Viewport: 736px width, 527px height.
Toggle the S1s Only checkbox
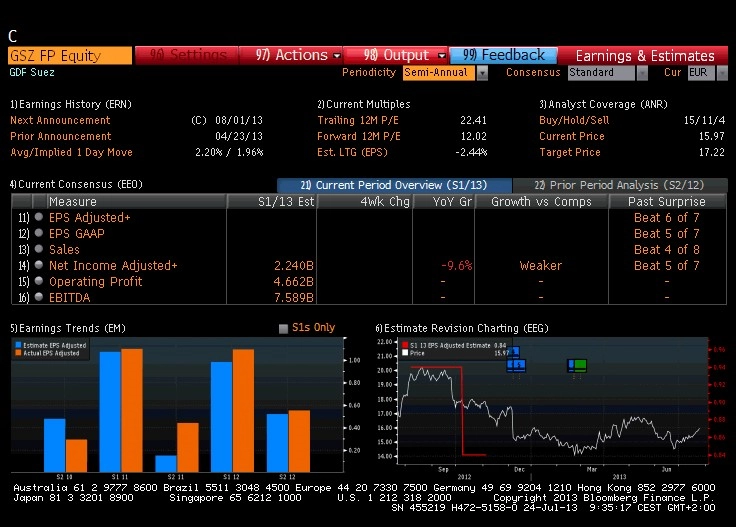click(283, 328)
